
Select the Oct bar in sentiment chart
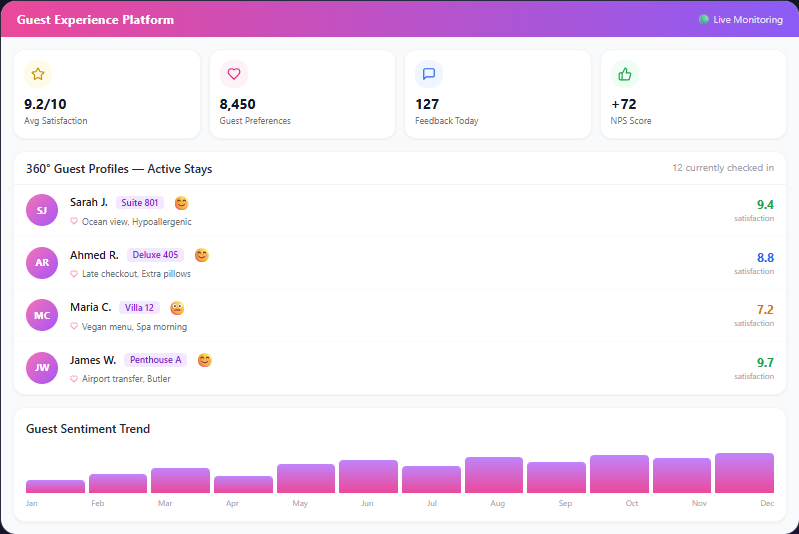click(619, 474)
